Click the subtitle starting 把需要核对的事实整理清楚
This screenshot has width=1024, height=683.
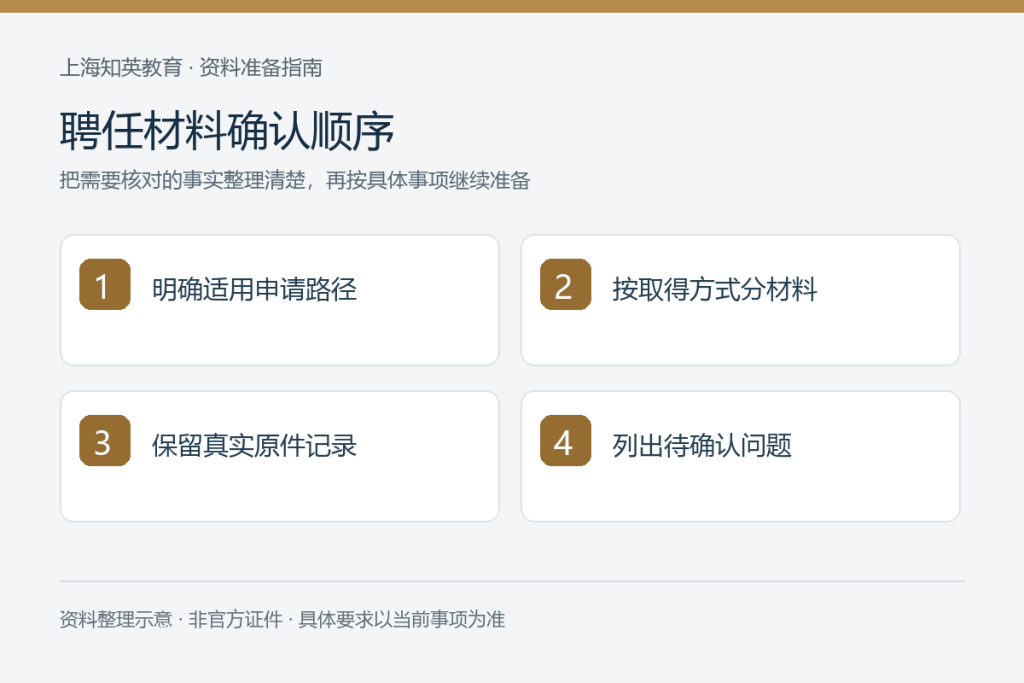(x=295, y=180)
